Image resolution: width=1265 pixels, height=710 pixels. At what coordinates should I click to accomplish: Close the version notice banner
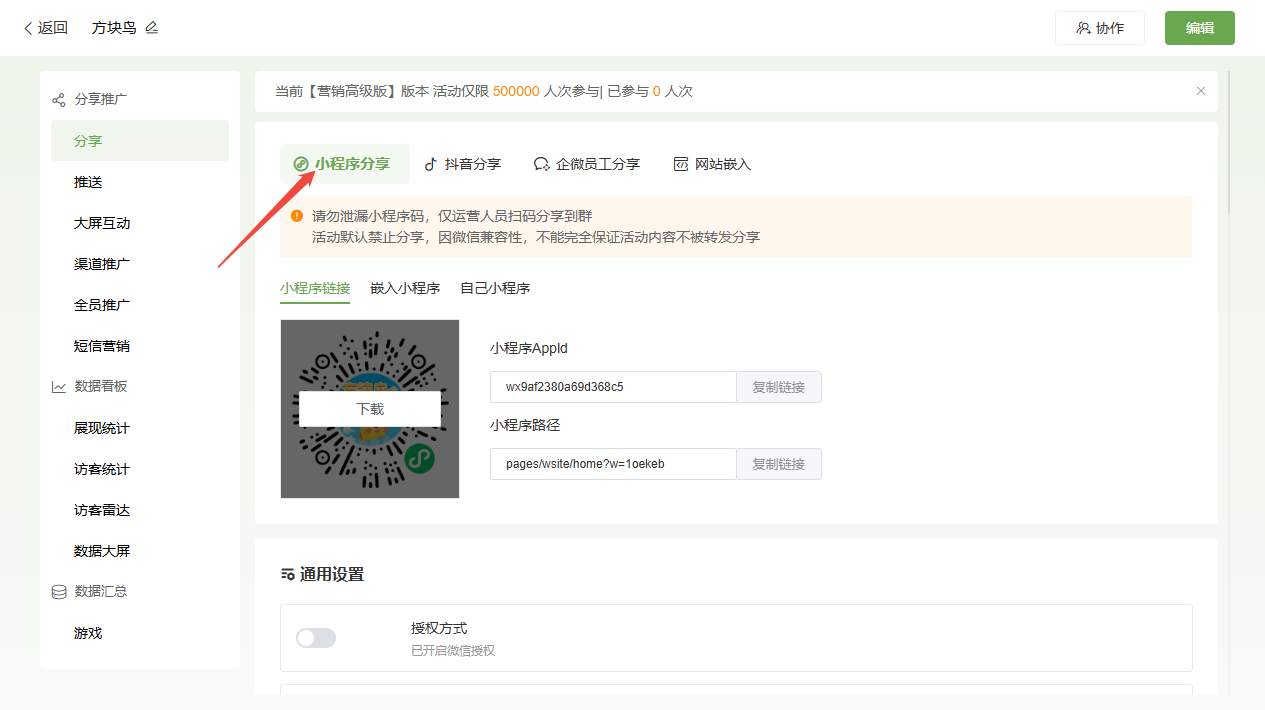[1201, 91]
